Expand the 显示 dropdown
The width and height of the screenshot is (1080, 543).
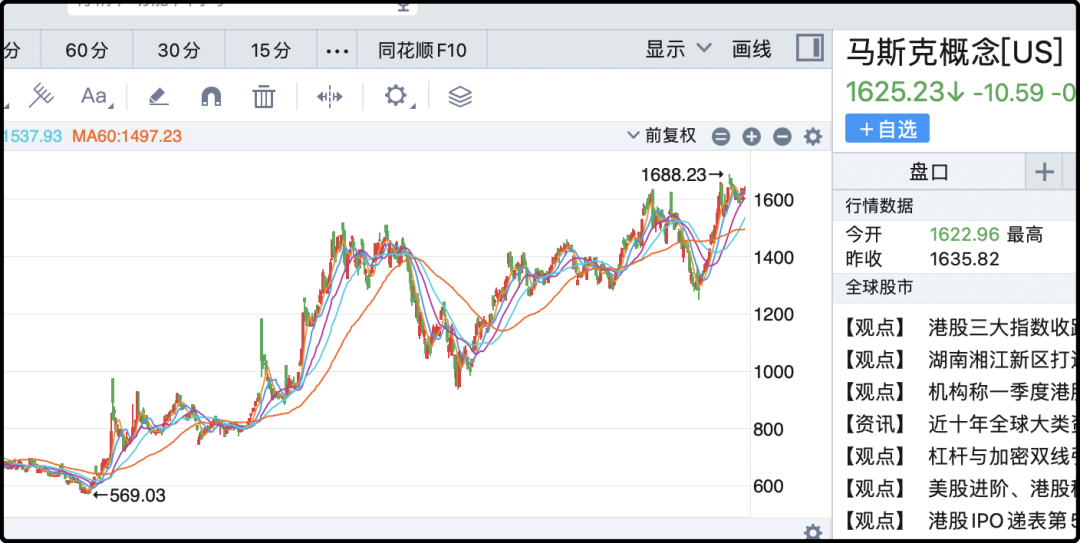678,50
